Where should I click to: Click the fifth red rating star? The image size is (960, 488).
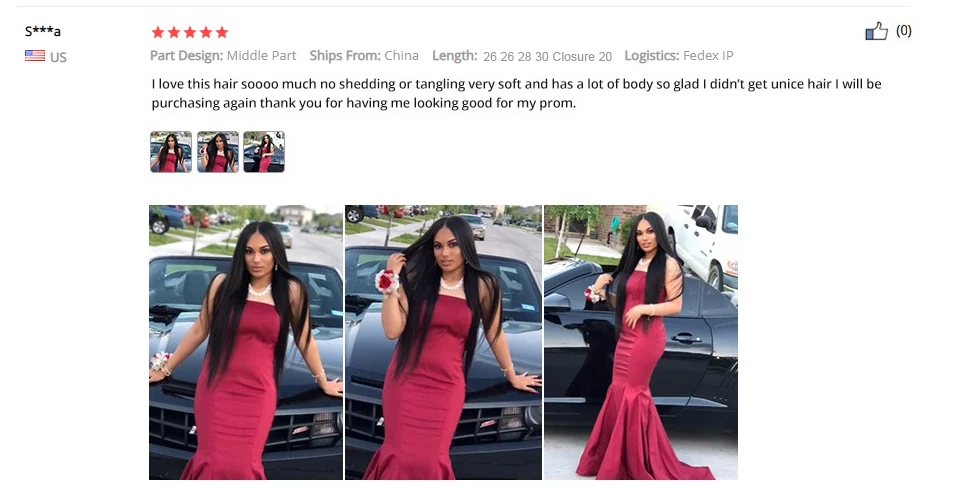pos(222,32)
